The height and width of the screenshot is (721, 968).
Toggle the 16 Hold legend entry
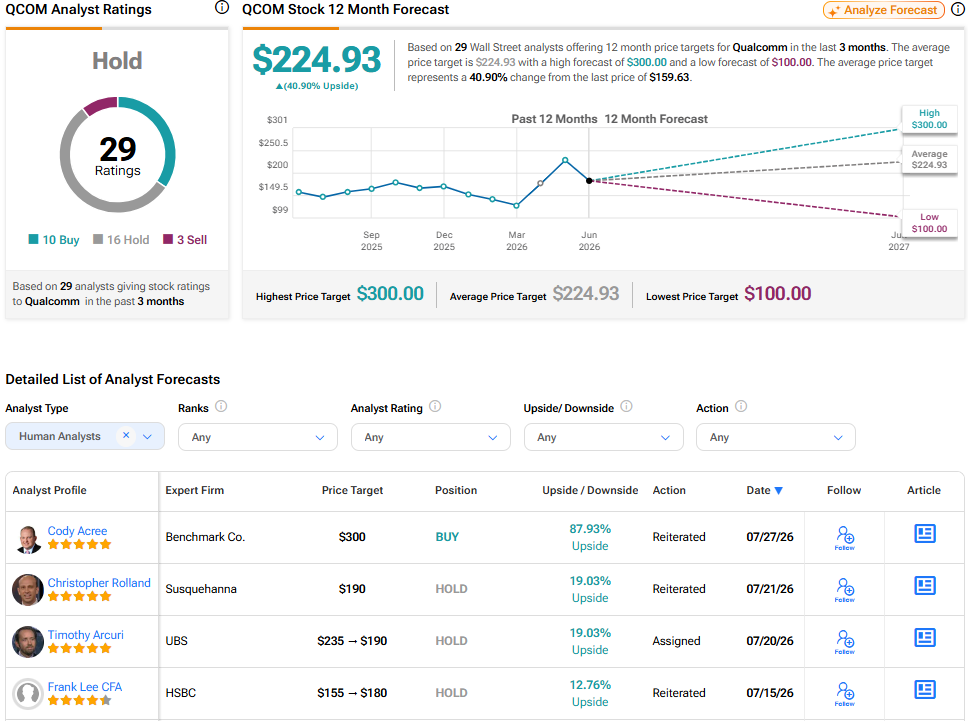pyautogui.click(x=121, y=240)
